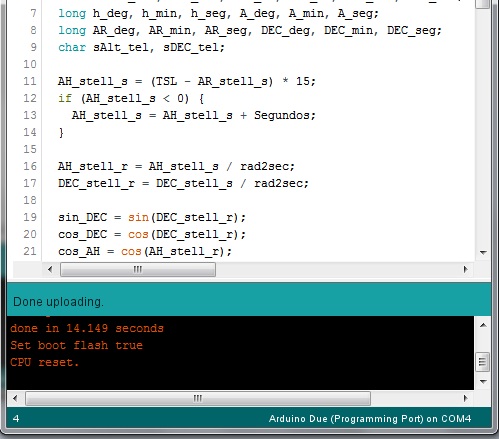Click line 19 'sin_DEC = sin(DEC_stell_r);'

(152, 217)
